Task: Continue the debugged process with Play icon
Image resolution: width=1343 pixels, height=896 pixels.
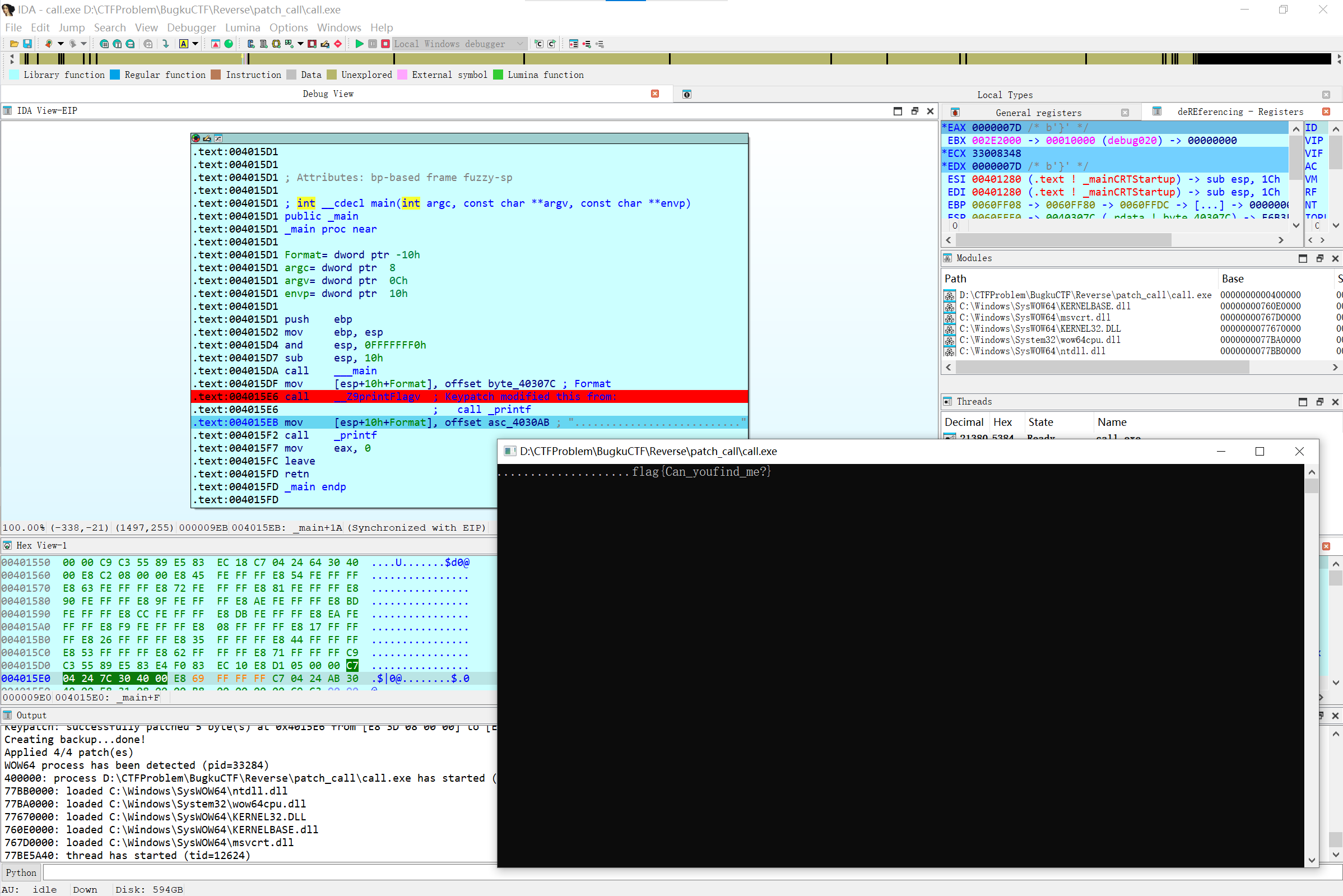Action: 360,44
